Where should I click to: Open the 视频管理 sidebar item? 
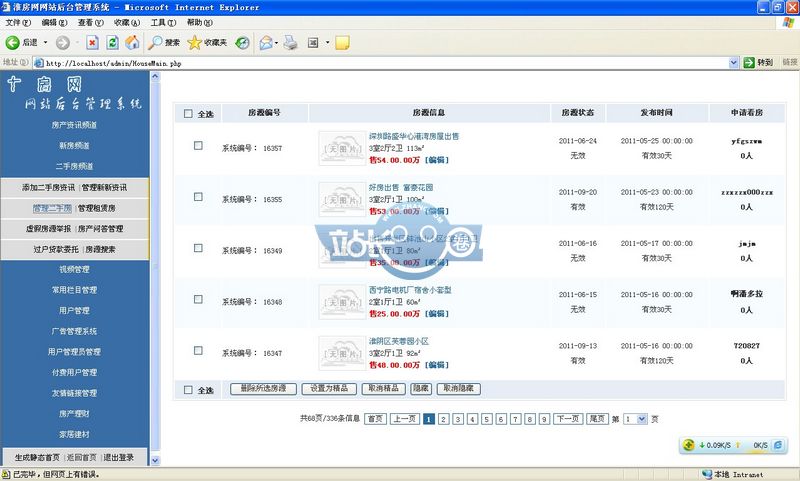74,269
